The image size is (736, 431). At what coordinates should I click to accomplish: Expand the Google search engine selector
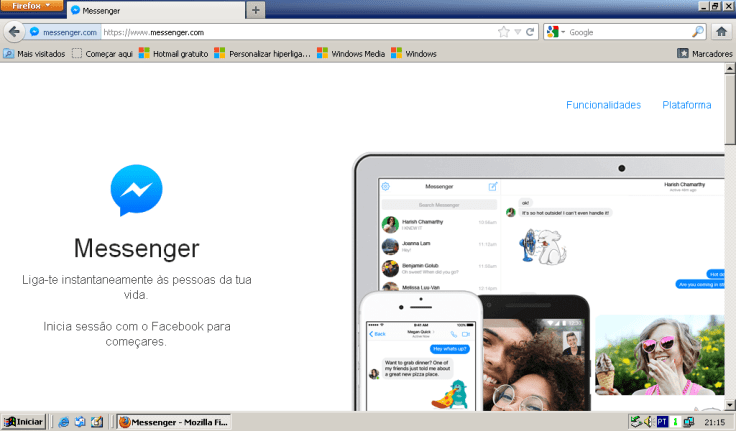pos(555,32)
